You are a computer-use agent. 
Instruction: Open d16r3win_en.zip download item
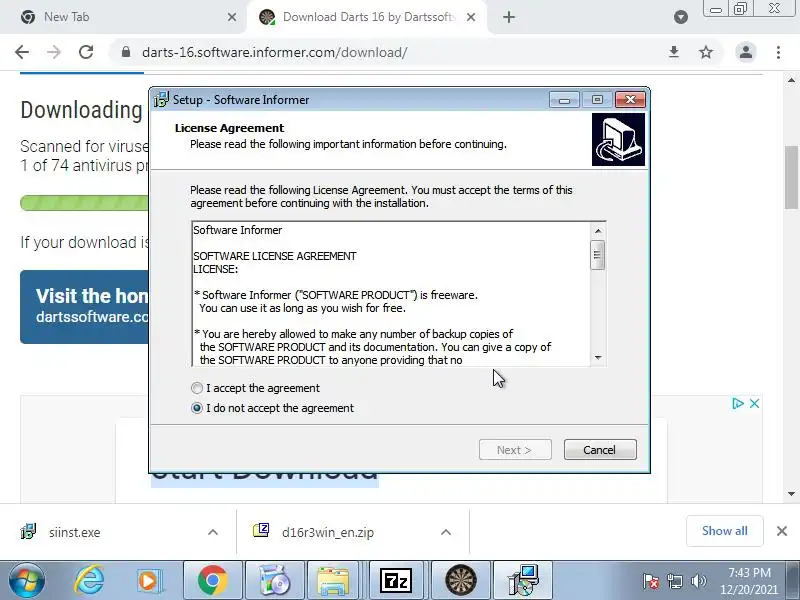click(x=328, y=532)
